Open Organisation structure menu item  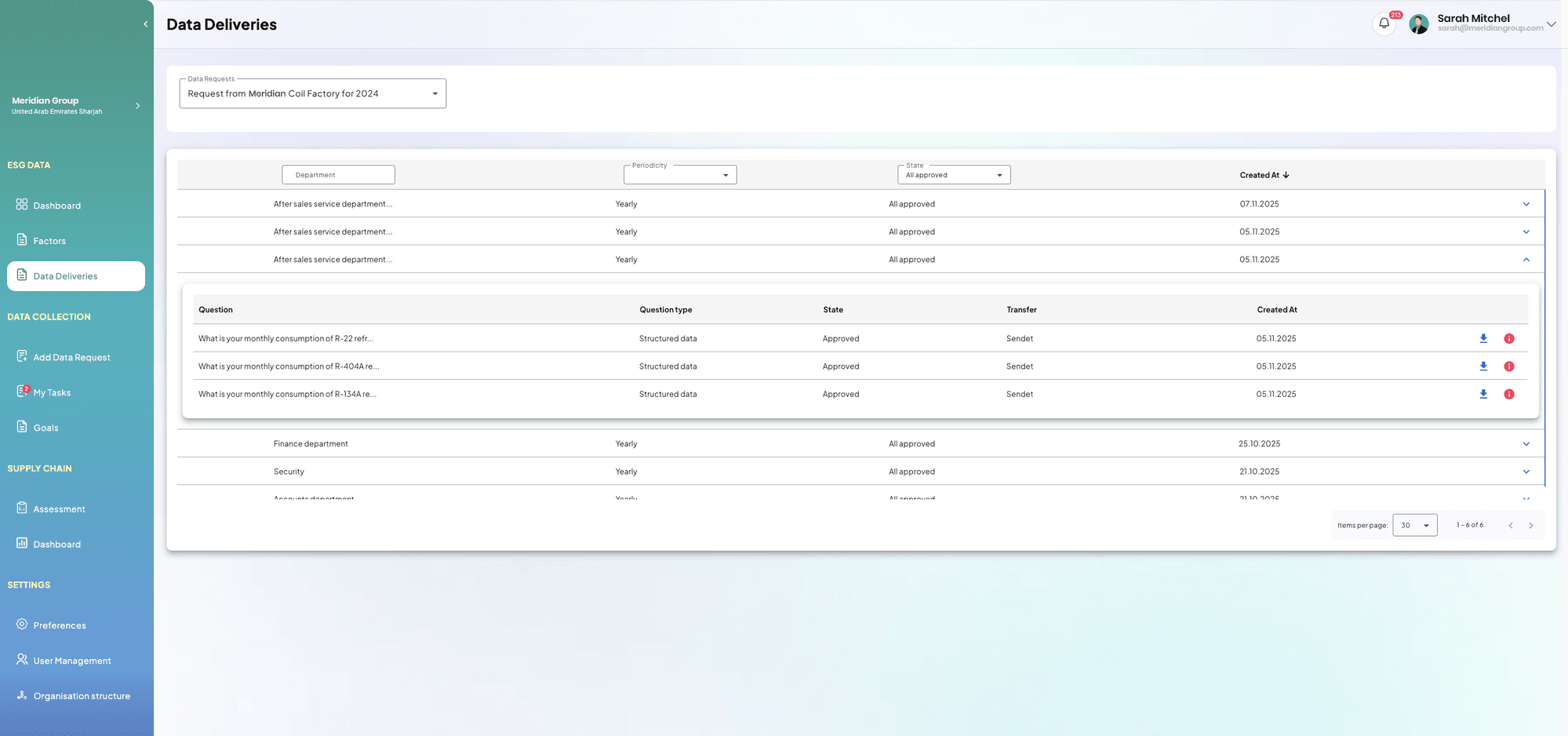[x=76, y=696]
